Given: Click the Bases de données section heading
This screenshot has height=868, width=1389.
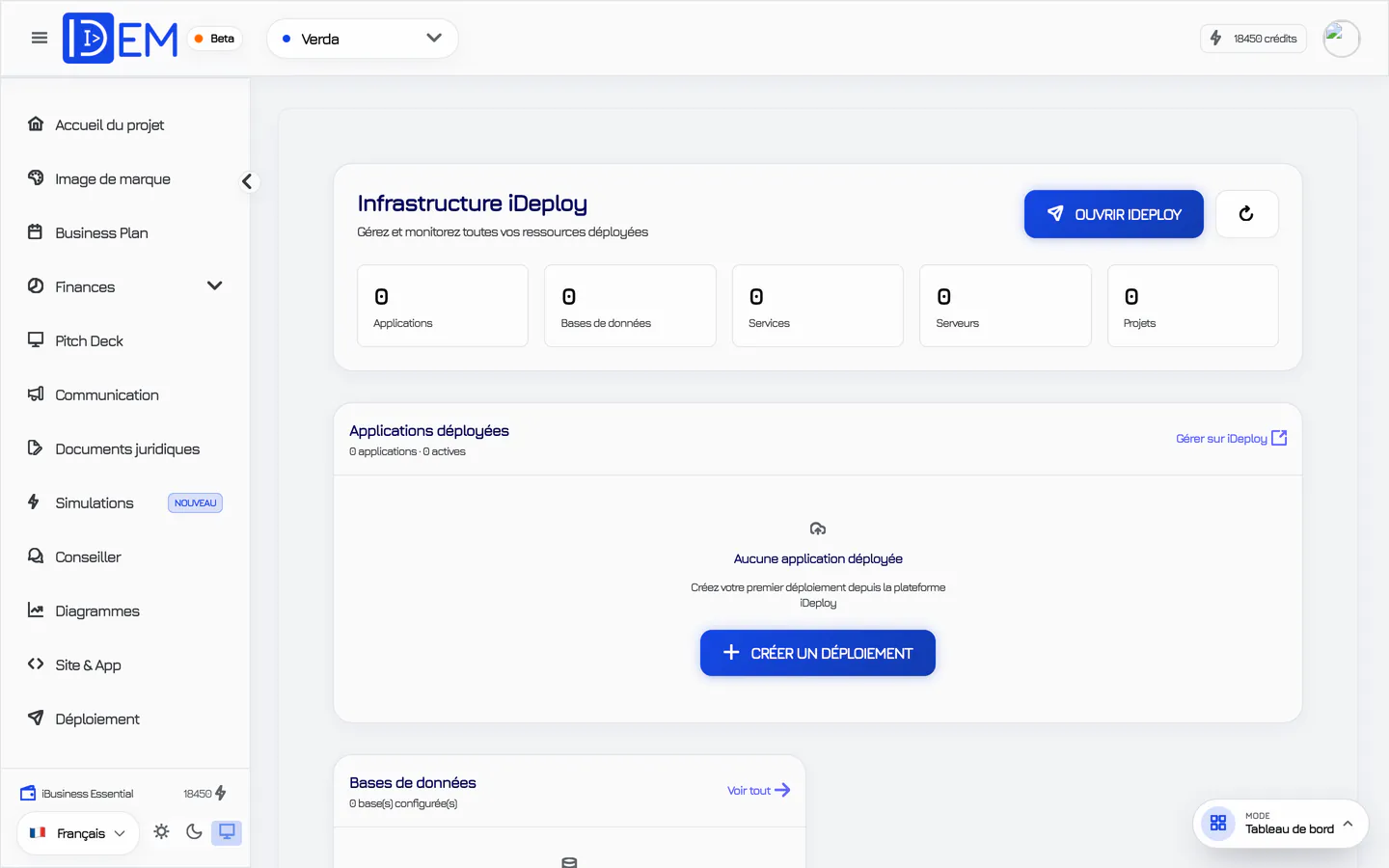Looking at the screenshot, I should point(413,782).
